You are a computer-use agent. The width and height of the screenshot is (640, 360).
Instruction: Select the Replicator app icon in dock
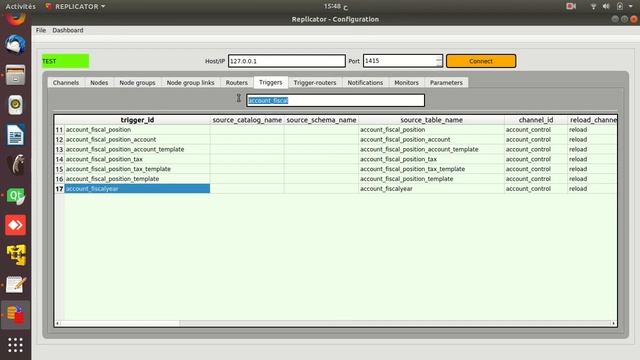[x=16, y=315]
